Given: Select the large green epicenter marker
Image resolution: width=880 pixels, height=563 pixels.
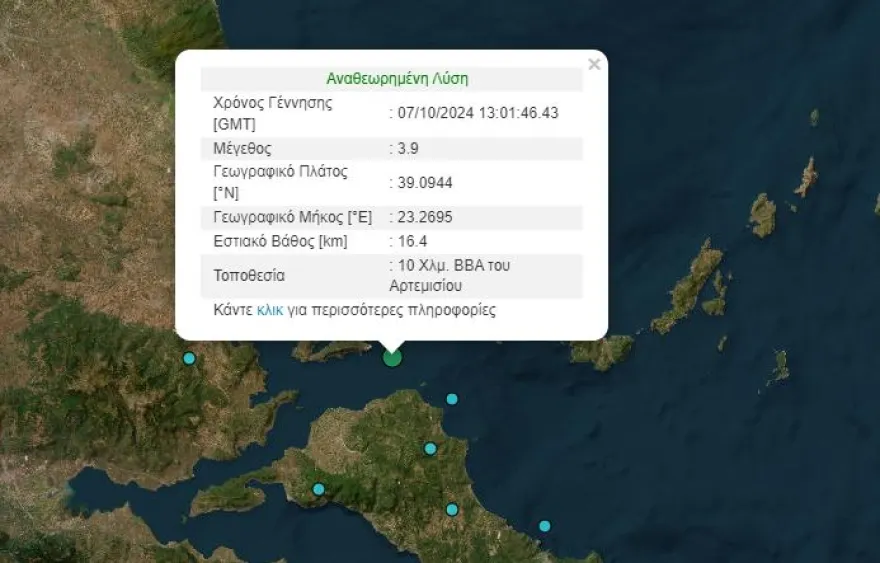Looking at the screenshot, I should pyautogui.click(x=393, y=357).
